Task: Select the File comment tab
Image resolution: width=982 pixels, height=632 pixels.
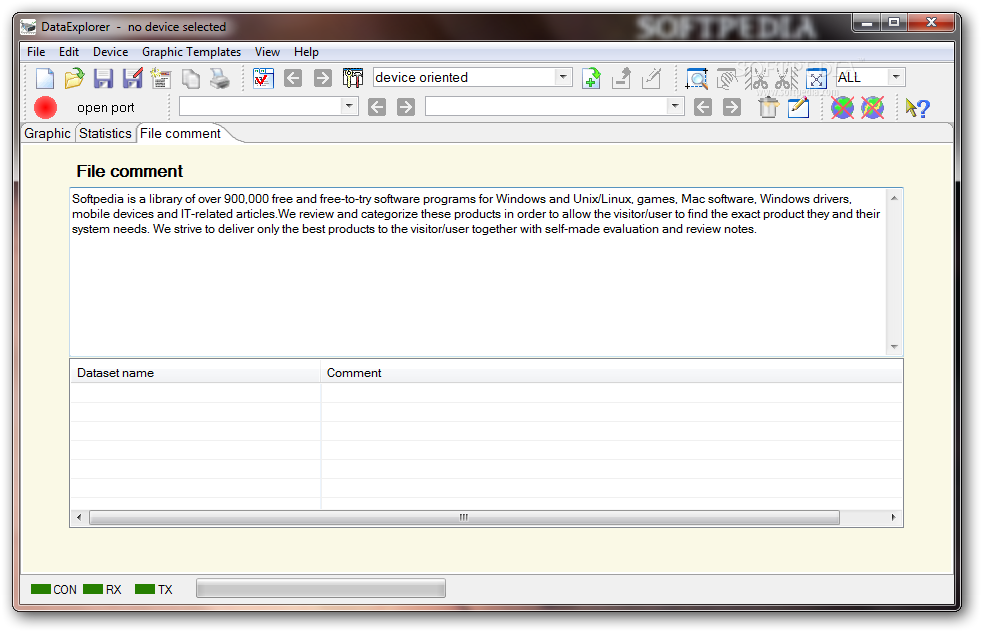Action: coord(180,133)
